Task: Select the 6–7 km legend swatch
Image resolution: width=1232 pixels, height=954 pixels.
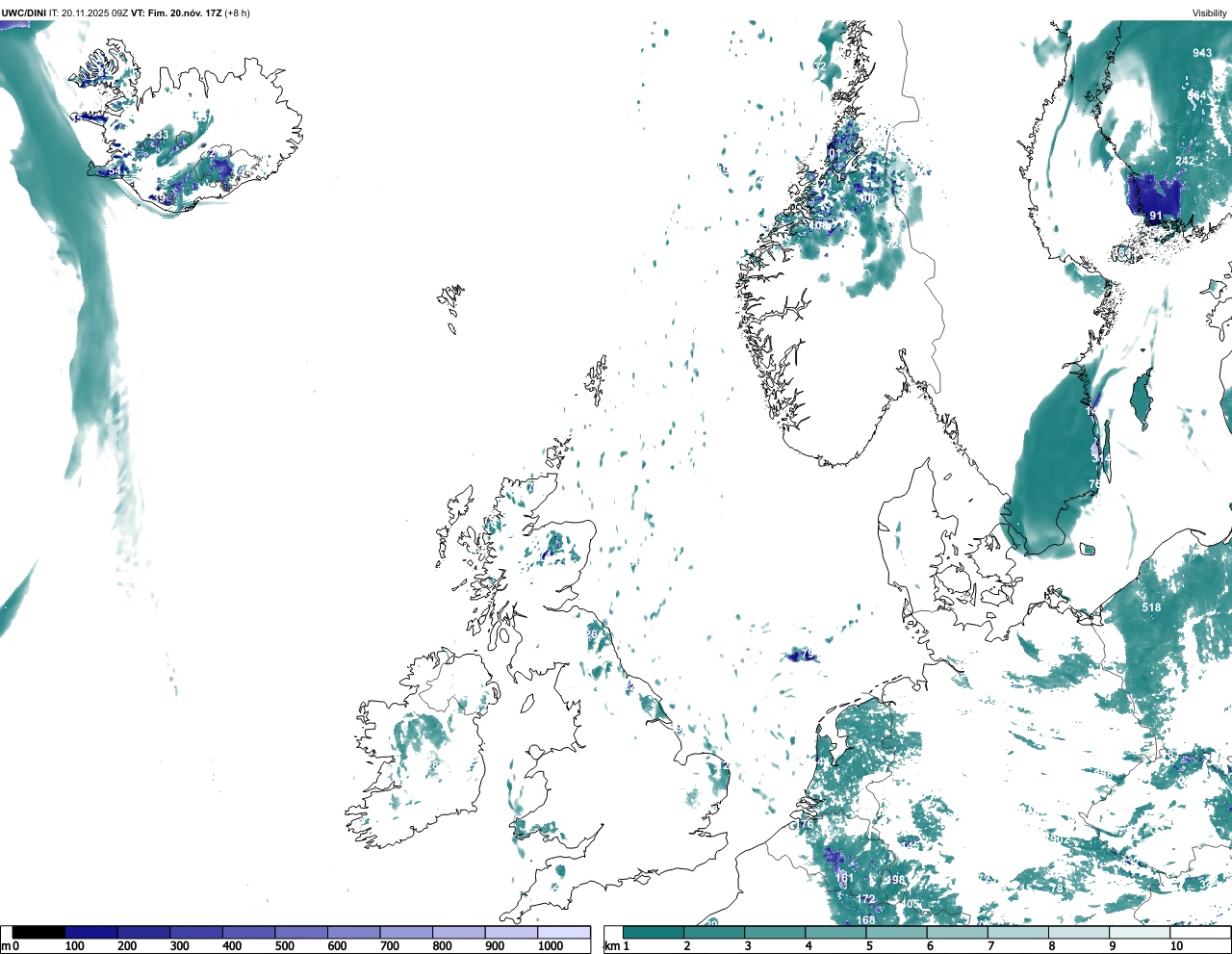Action: pyautogui.click(x=958, y=933)
